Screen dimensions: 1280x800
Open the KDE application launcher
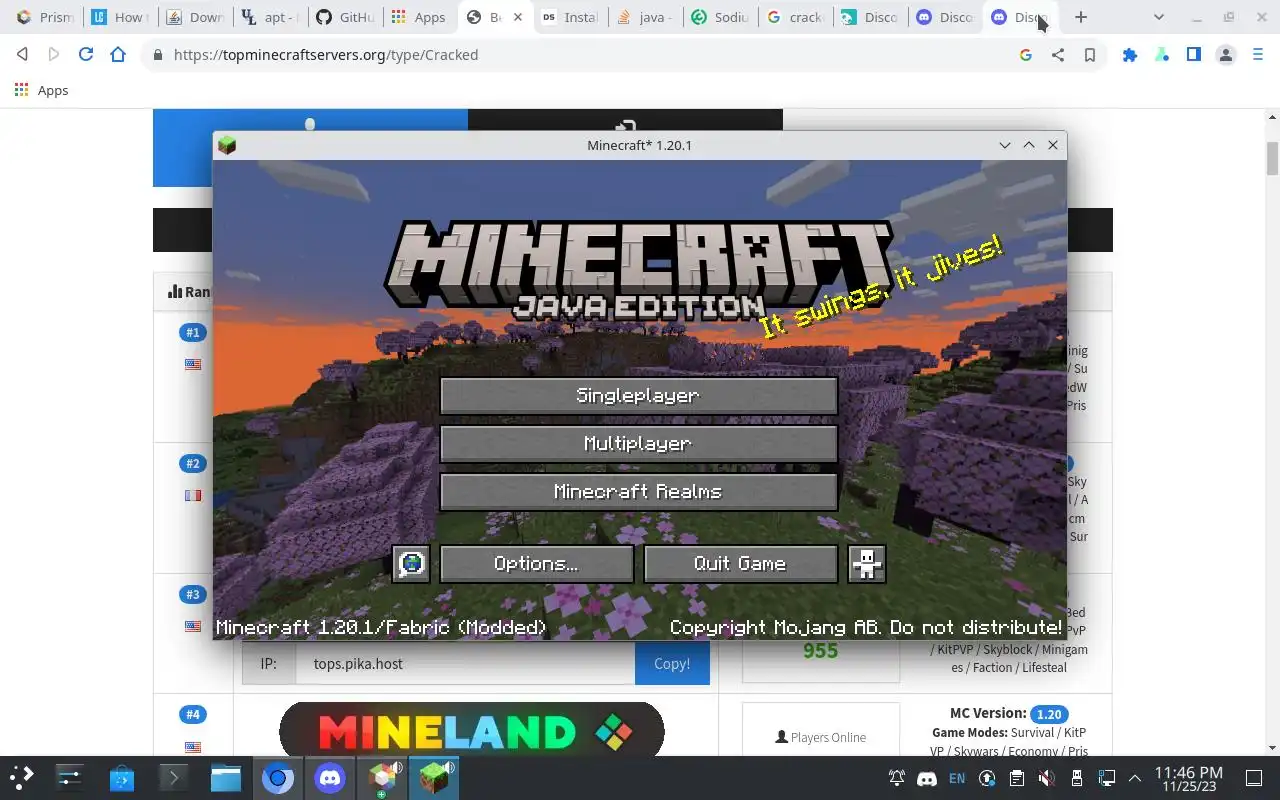[22, 777]
